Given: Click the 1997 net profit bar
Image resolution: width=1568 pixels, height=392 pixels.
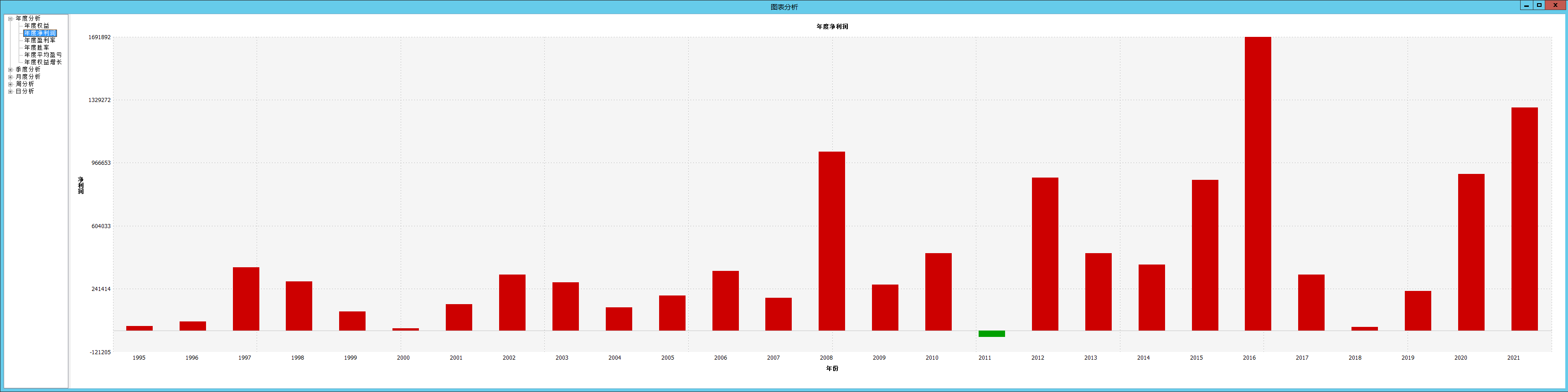Looking at the screenshot, I should click(246, 299).
